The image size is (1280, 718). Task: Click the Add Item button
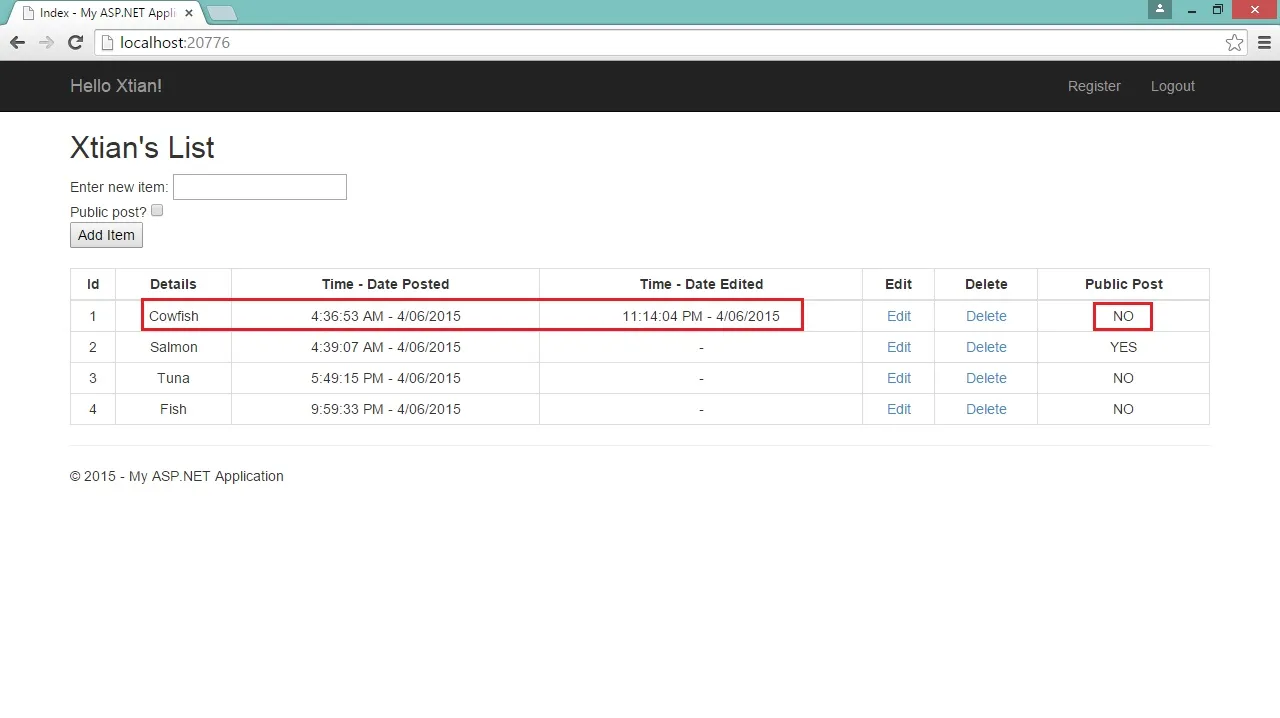106,235
